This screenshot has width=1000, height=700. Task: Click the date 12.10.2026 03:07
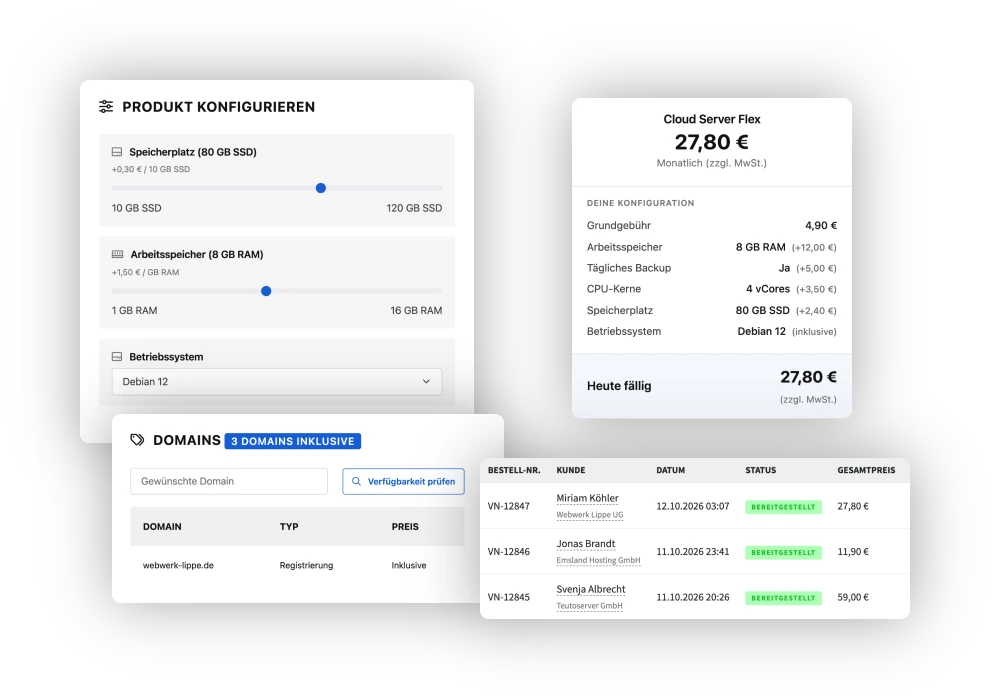click(693, 506)
